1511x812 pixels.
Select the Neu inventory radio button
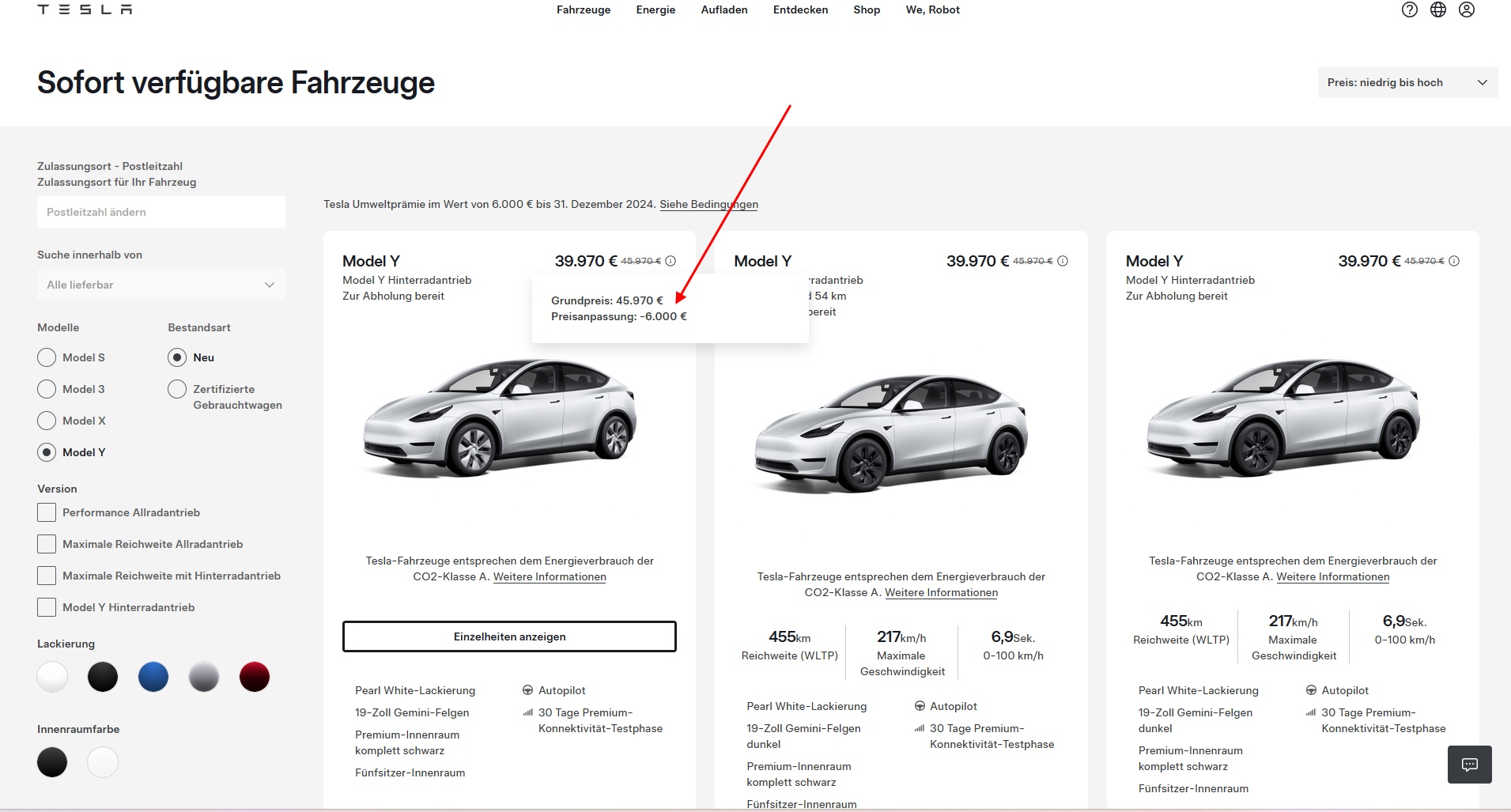click(x=177, y=357)
